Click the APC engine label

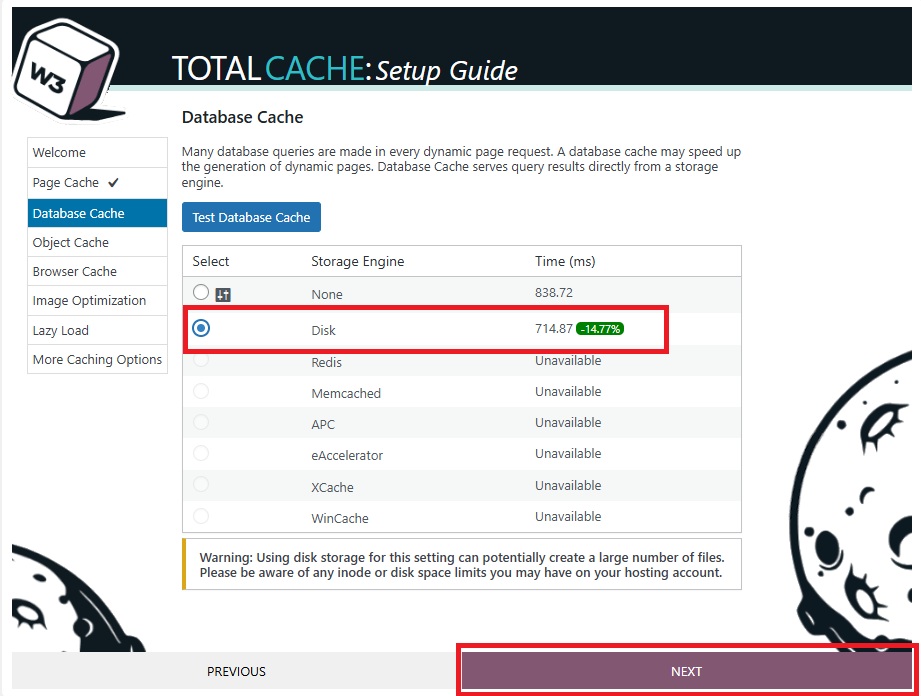[x=323, y=425]
